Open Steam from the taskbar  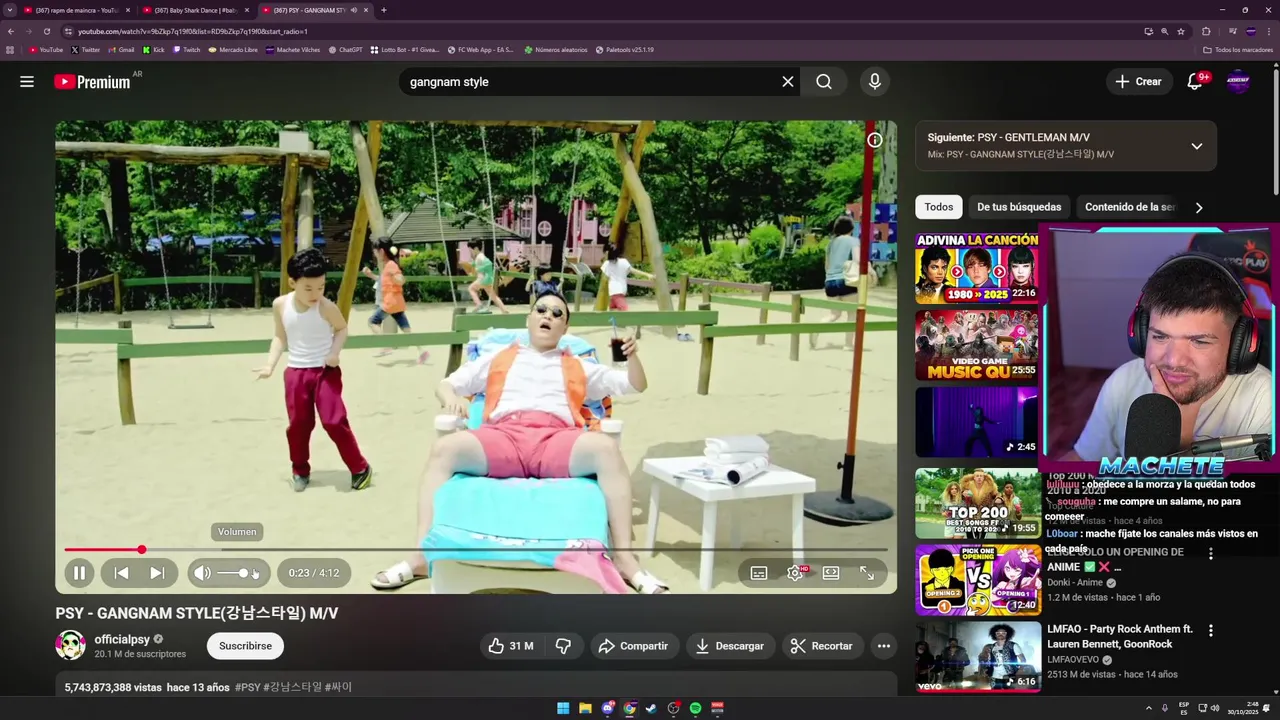pyautogui.click(x=651, y=708)
